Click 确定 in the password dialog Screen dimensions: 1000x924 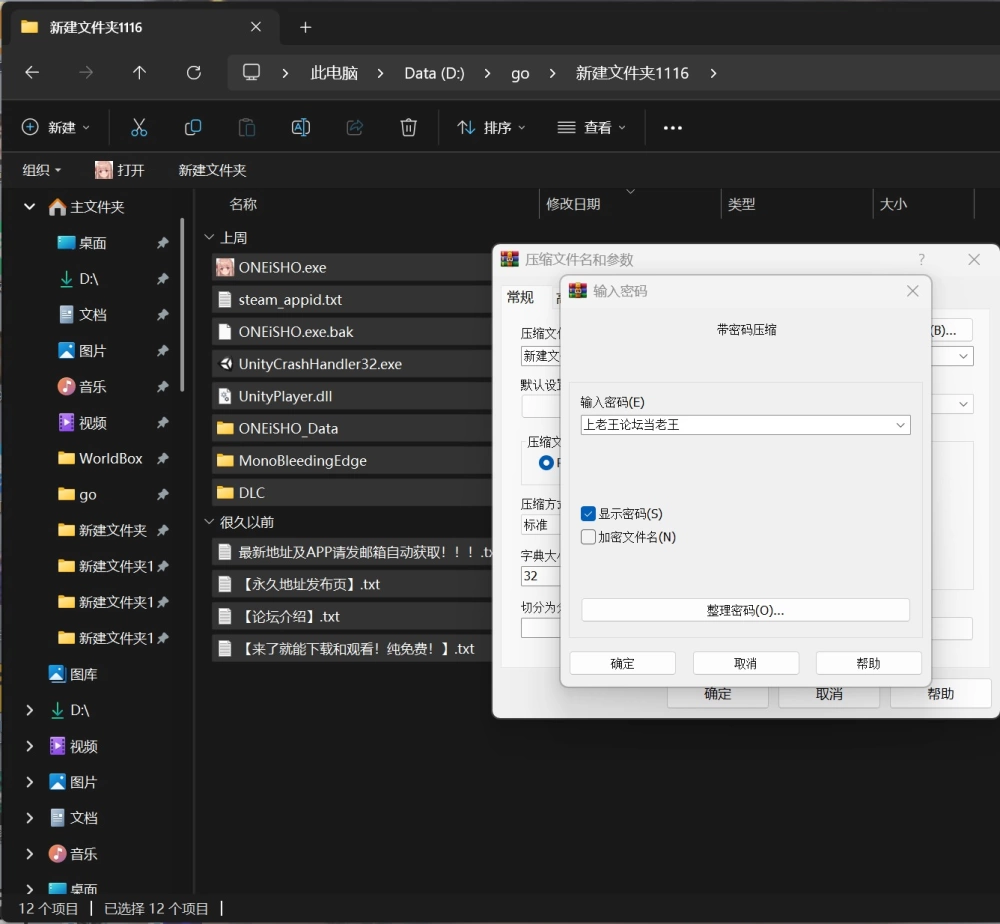point(622,663)
